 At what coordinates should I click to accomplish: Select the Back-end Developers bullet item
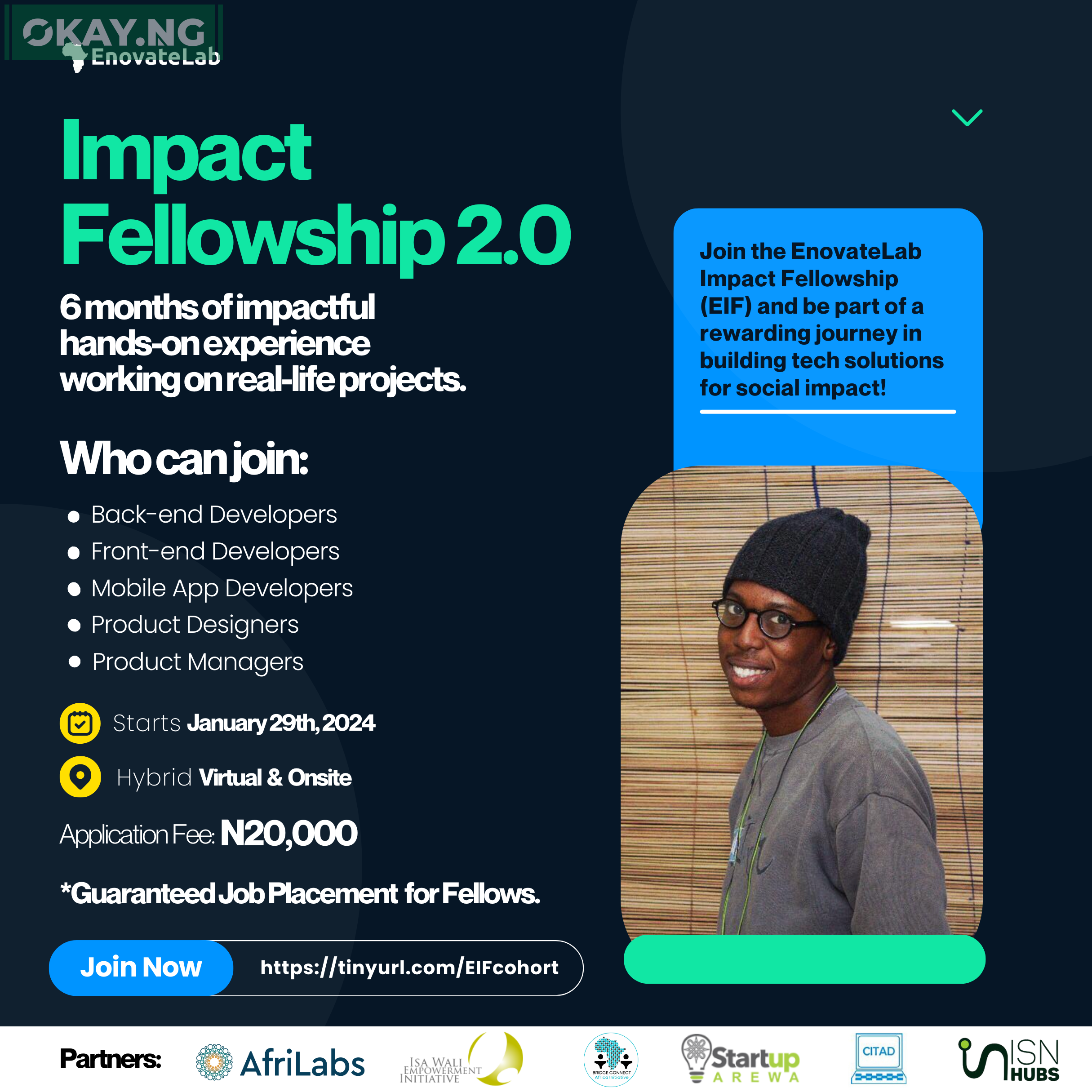pos(213,515)
